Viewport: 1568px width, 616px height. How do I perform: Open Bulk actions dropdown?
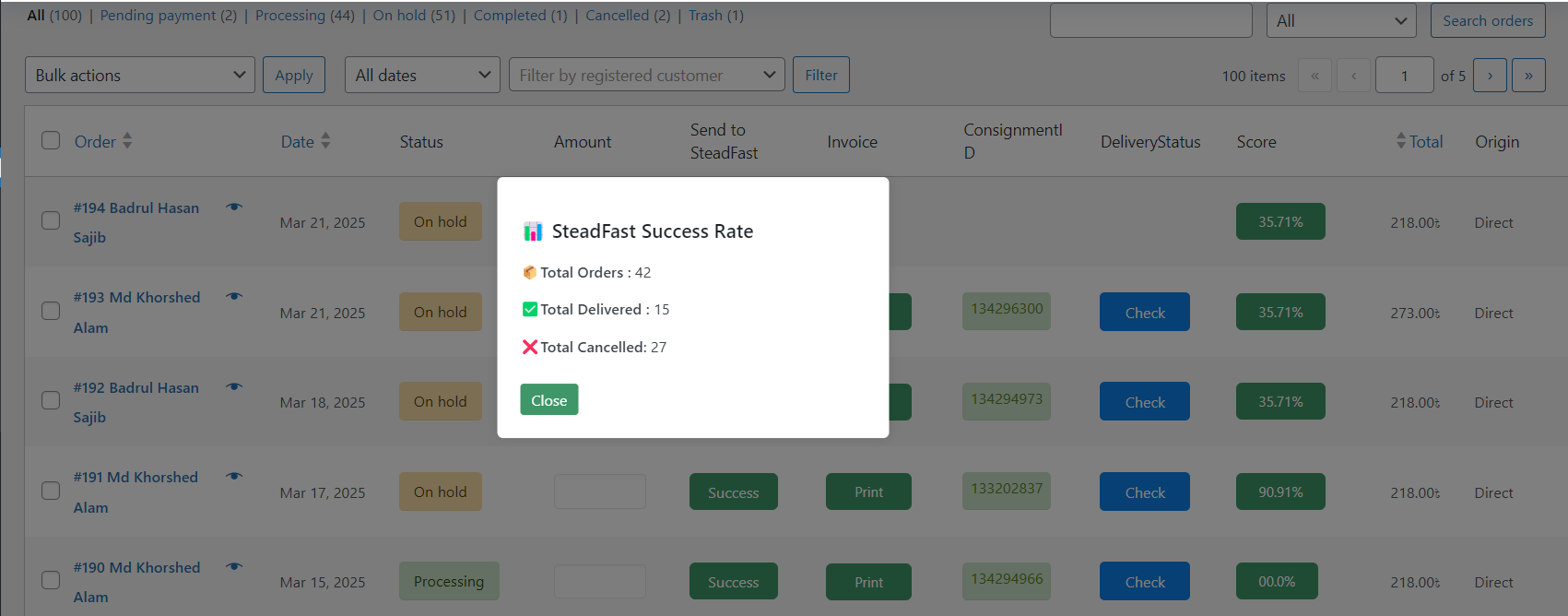coord(140,76)
